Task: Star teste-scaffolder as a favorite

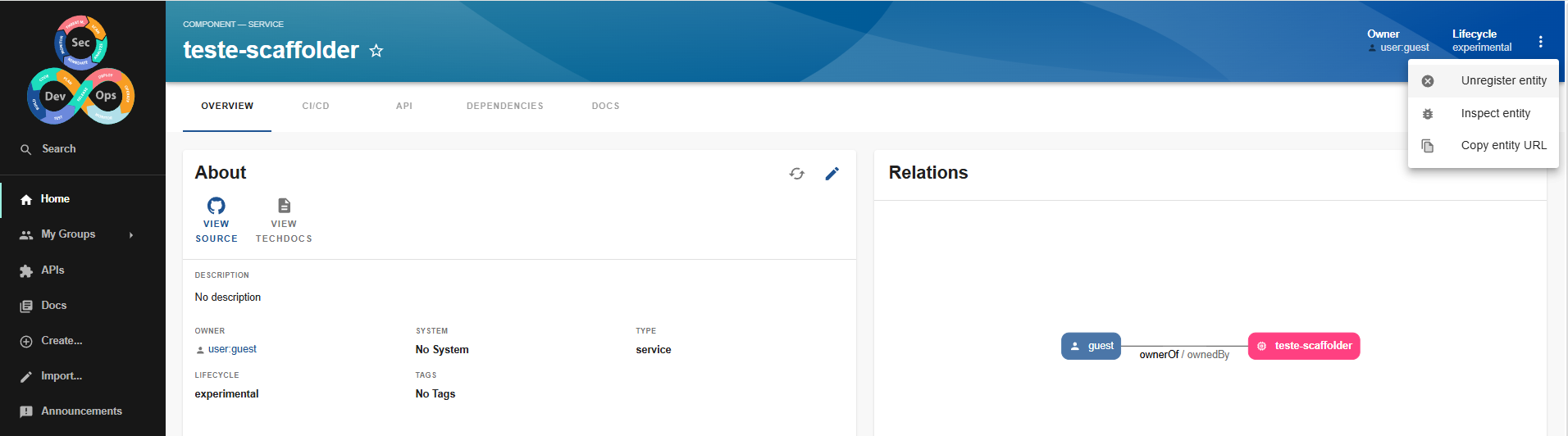Action: click(x=376, y=51)
